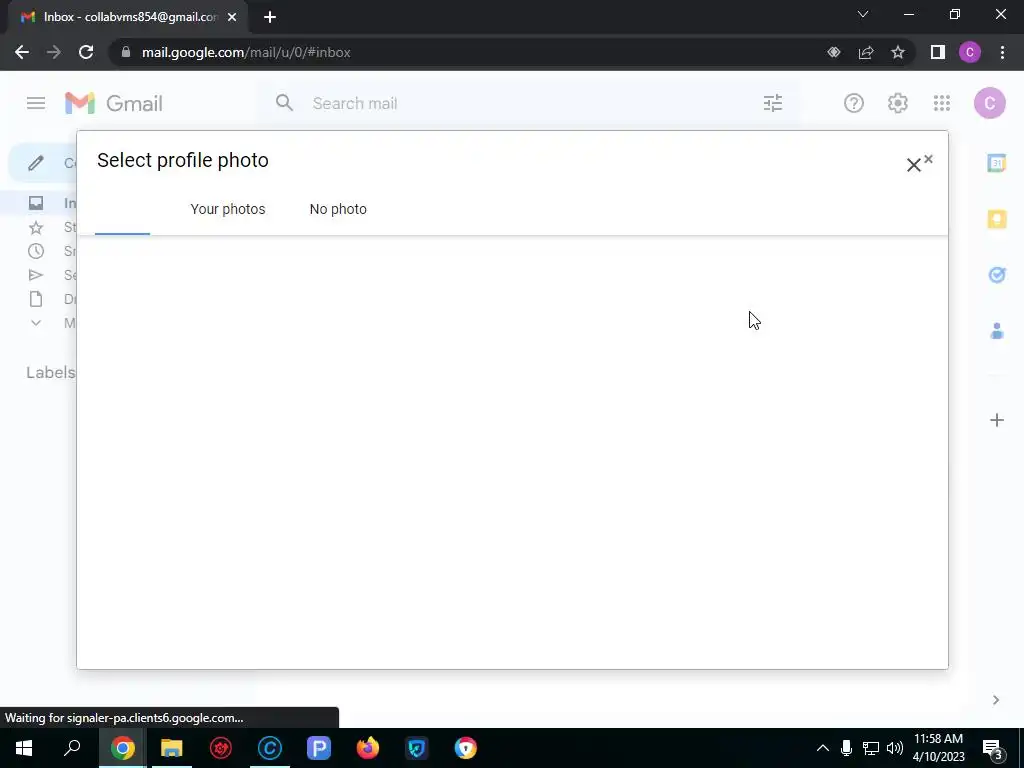1024x768 pixels.
Task: Switch to the No photo tab
Action: pyautogui.click(x=338, y=209)
